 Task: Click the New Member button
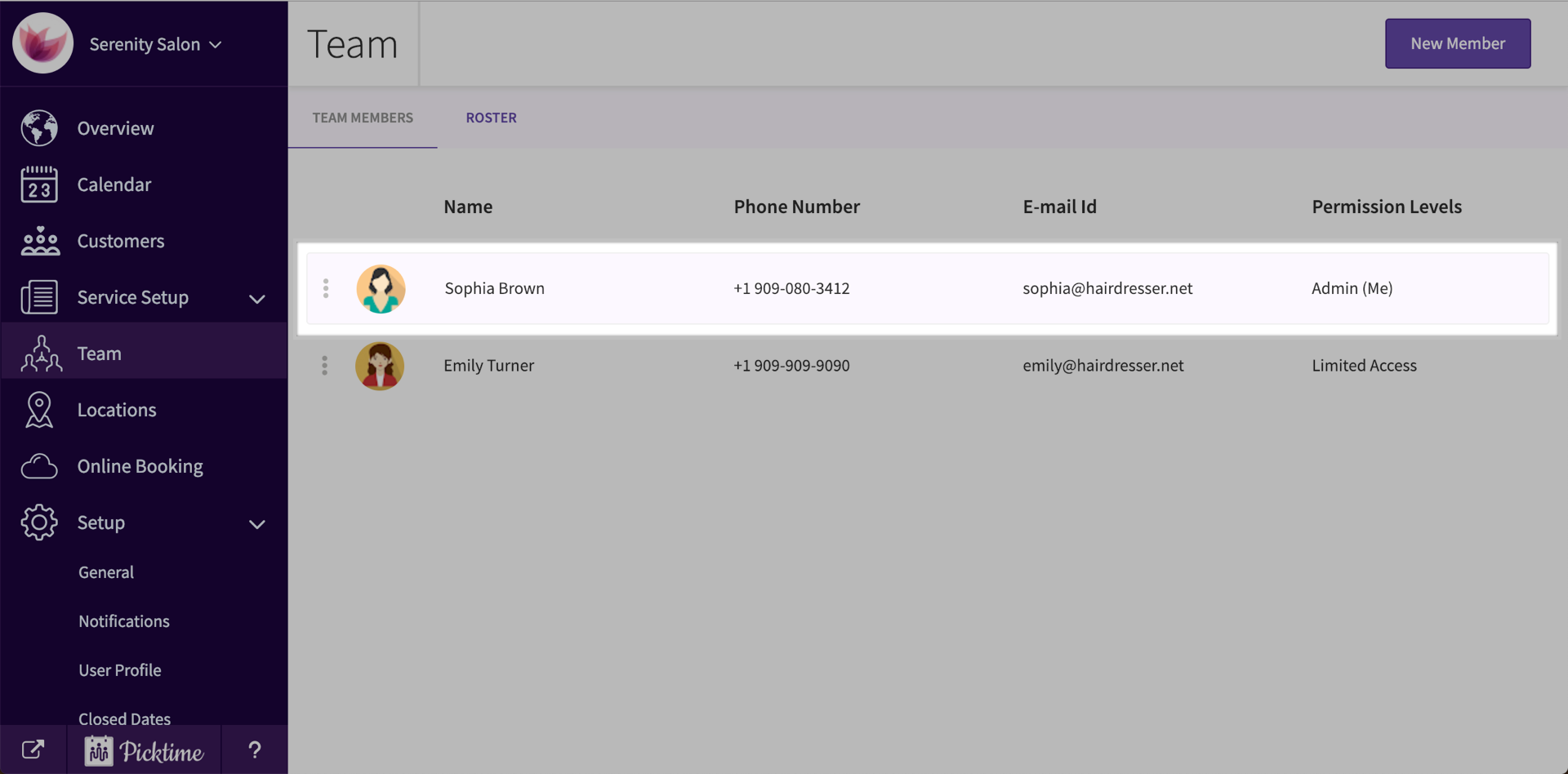[1457, 43]
